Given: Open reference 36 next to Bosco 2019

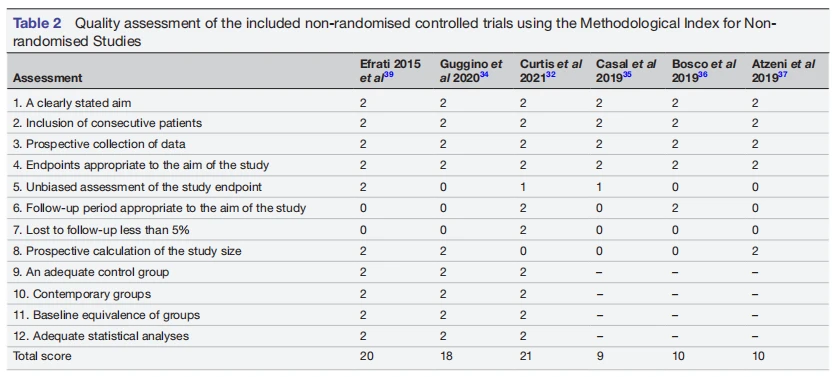Looking at the screenshot, I should click(702, 74).
